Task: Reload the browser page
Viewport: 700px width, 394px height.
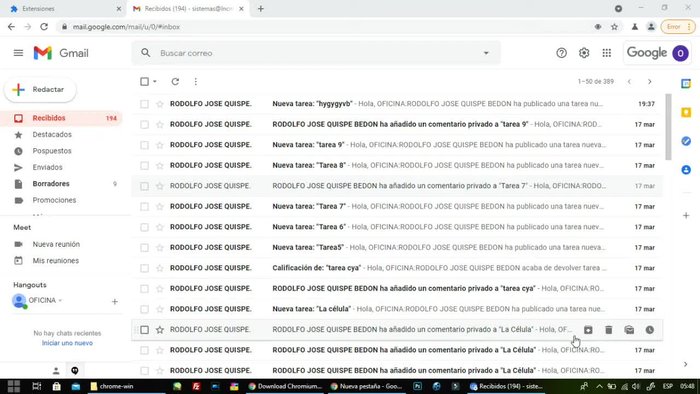Action: 44,27
